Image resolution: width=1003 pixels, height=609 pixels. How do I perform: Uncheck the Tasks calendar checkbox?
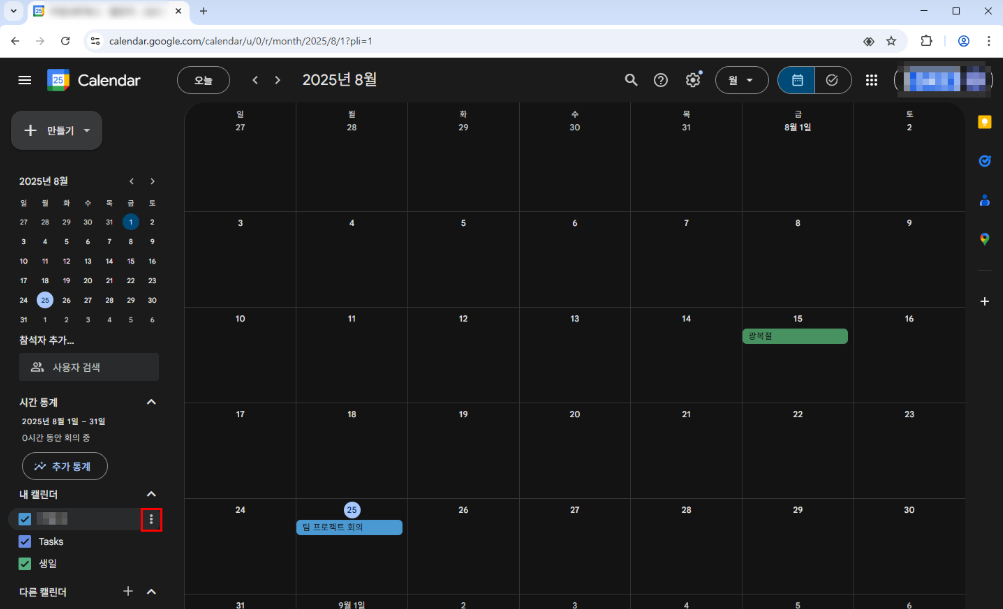(x=25, y=541)
